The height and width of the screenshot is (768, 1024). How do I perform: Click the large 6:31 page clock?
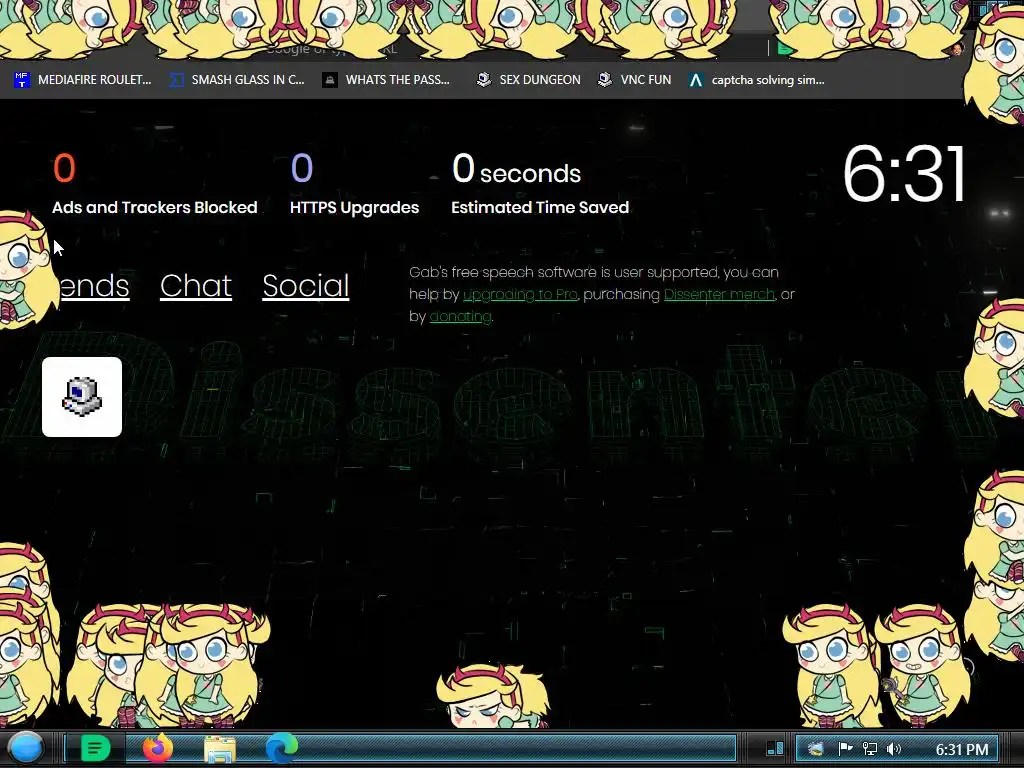[904, 174]
